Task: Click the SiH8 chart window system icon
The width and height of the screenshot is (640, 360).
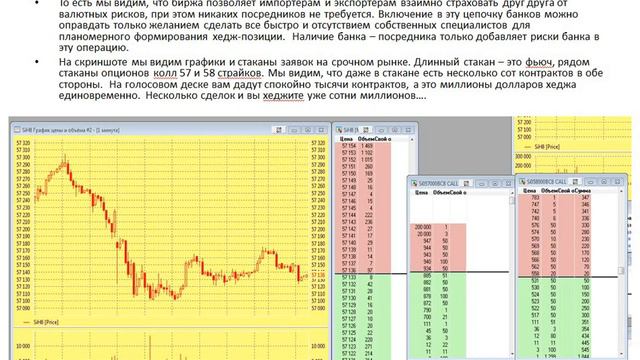Action: (17, 130)
